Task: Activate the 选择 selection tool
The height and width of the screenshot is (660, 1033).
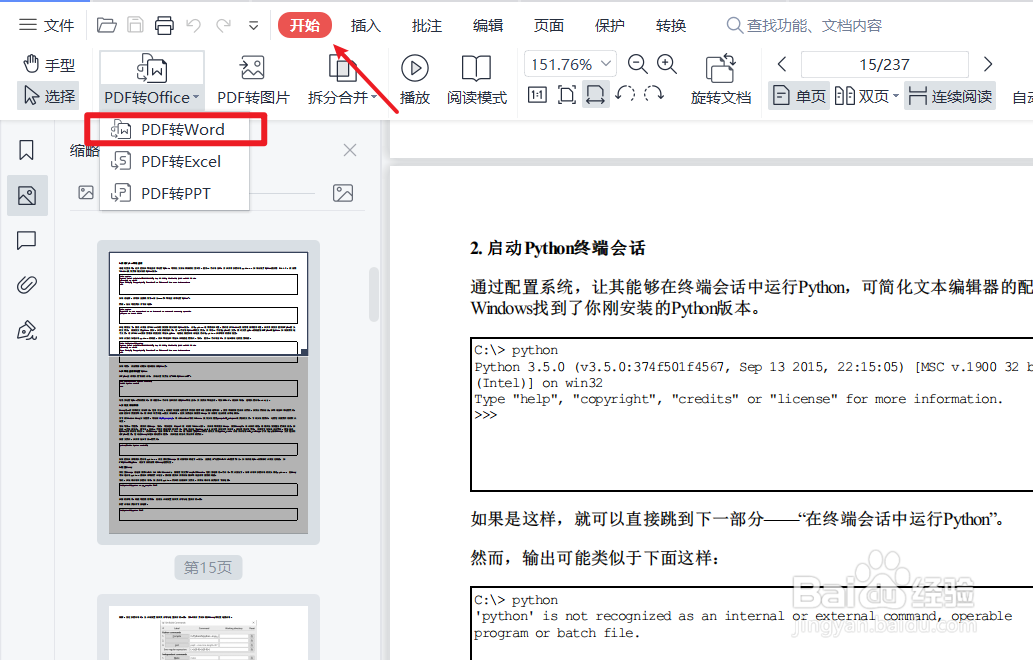Action: 49,96
